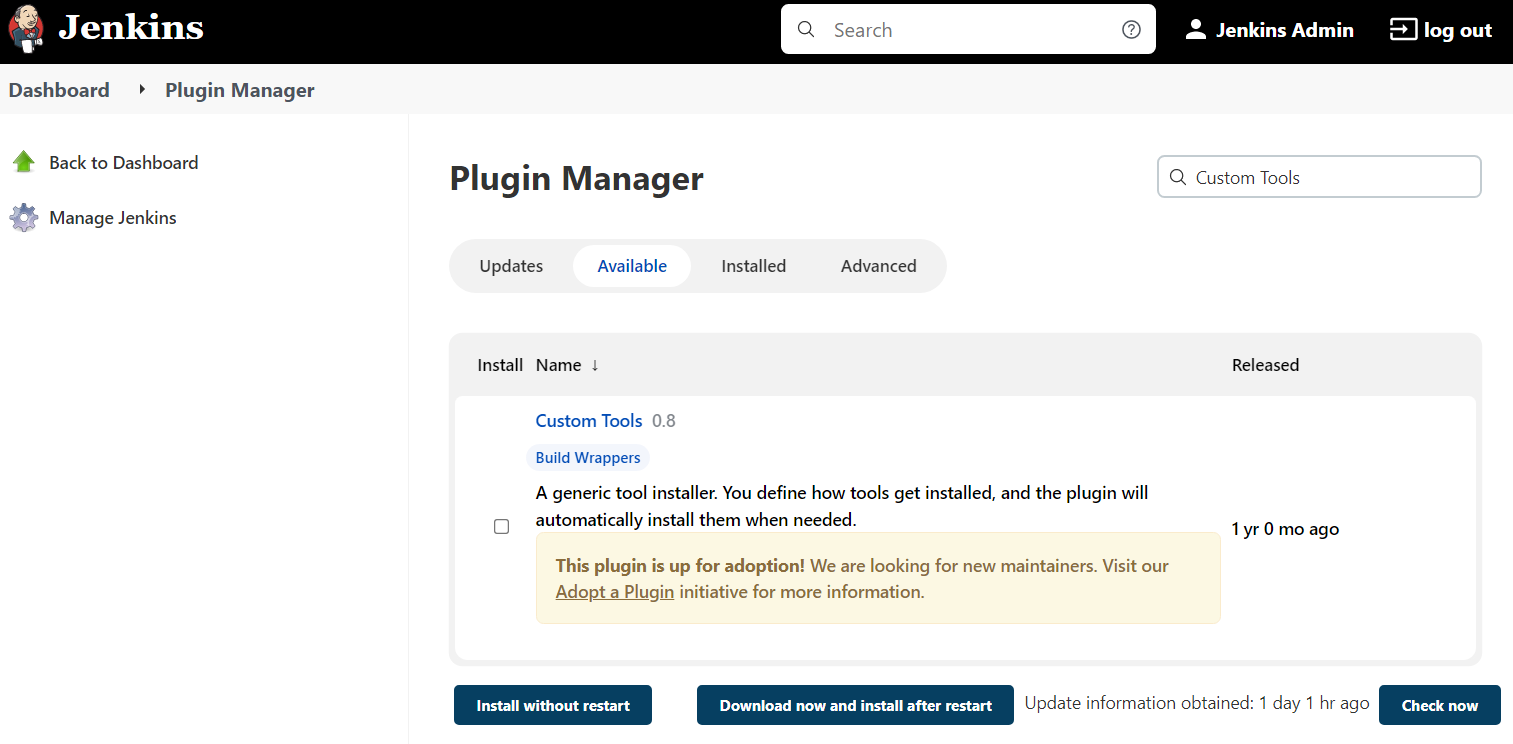This screenshot has width=1513, height=744.
Task: Click the magnifier icon in plugin filter box
Action: pyautogui.click(x=1178, y=177)
